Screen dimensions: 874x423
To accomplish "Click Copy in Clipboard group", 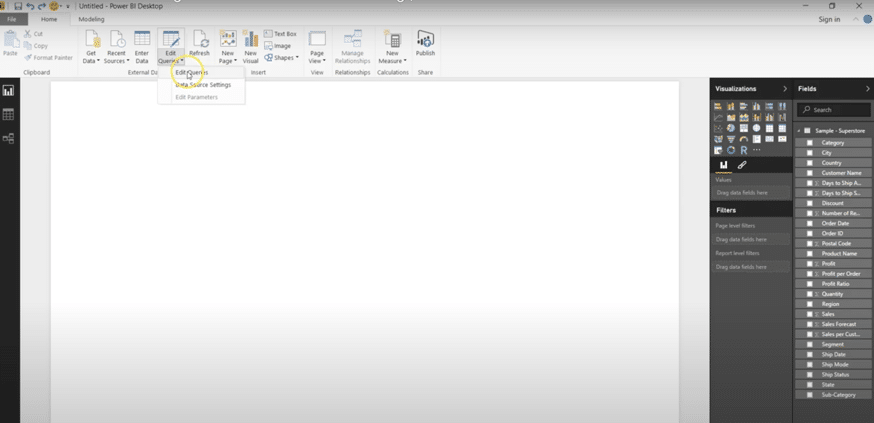I will [x=36, y=46].
